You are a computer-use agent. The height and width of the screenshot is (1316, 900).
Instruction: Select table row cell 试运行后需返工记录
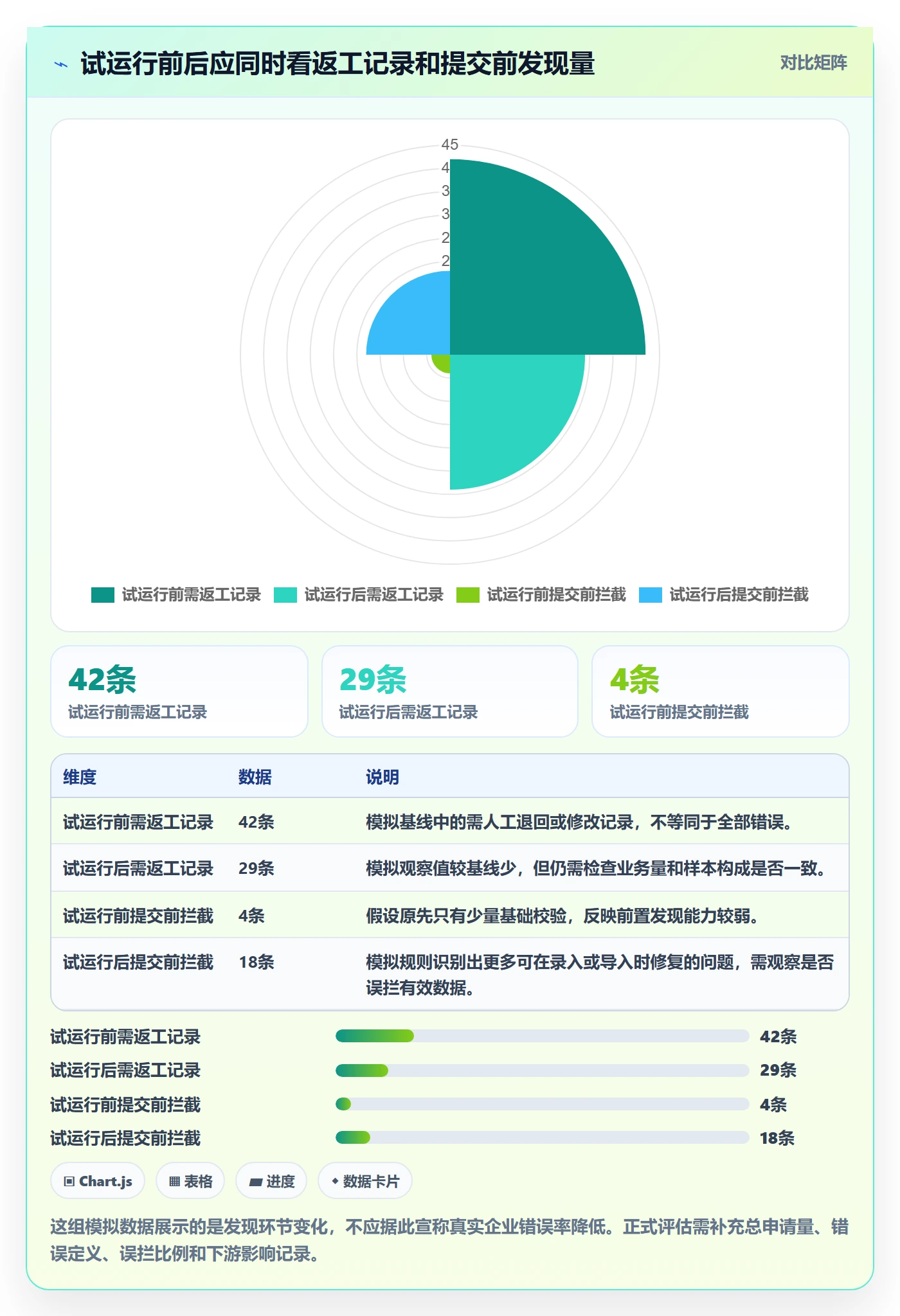(138, 868)
